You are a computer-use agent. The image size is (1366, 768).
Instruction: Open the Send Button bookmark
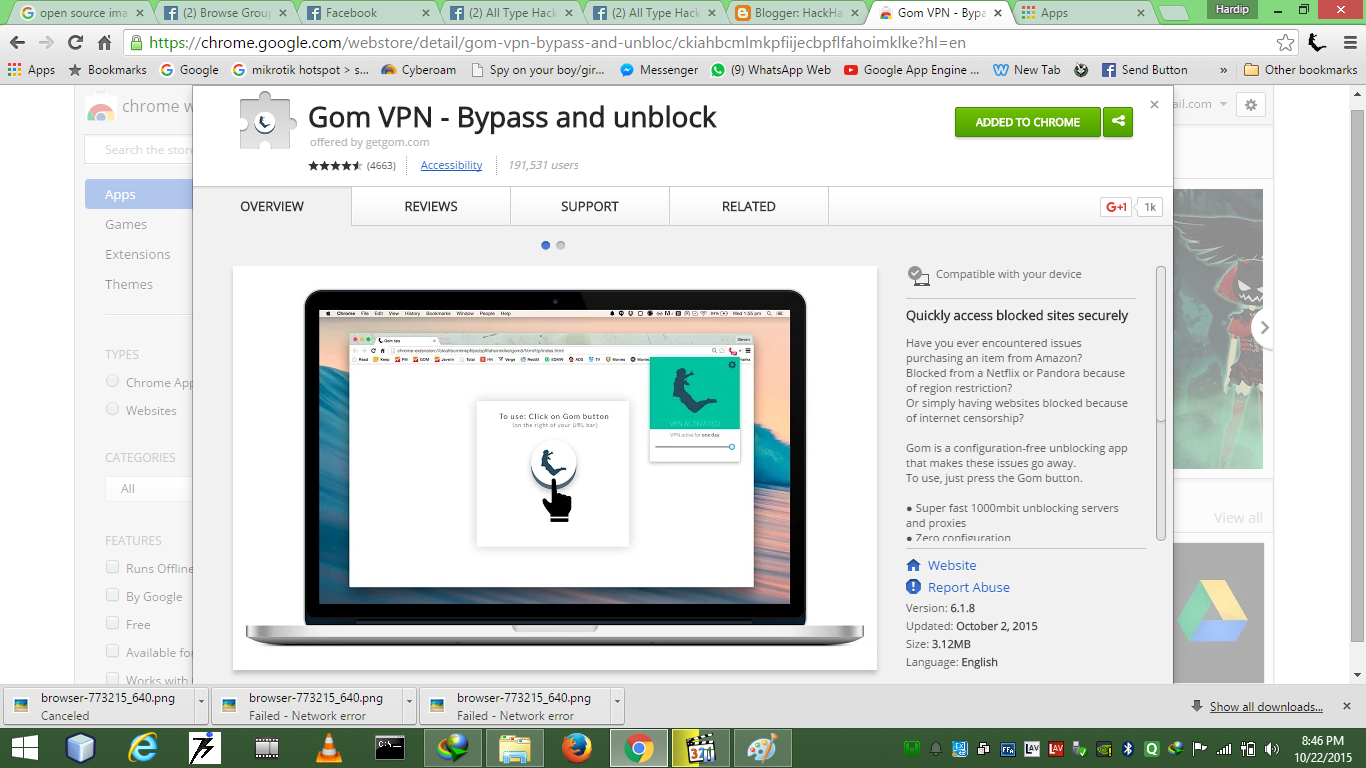pos(1144,70)
